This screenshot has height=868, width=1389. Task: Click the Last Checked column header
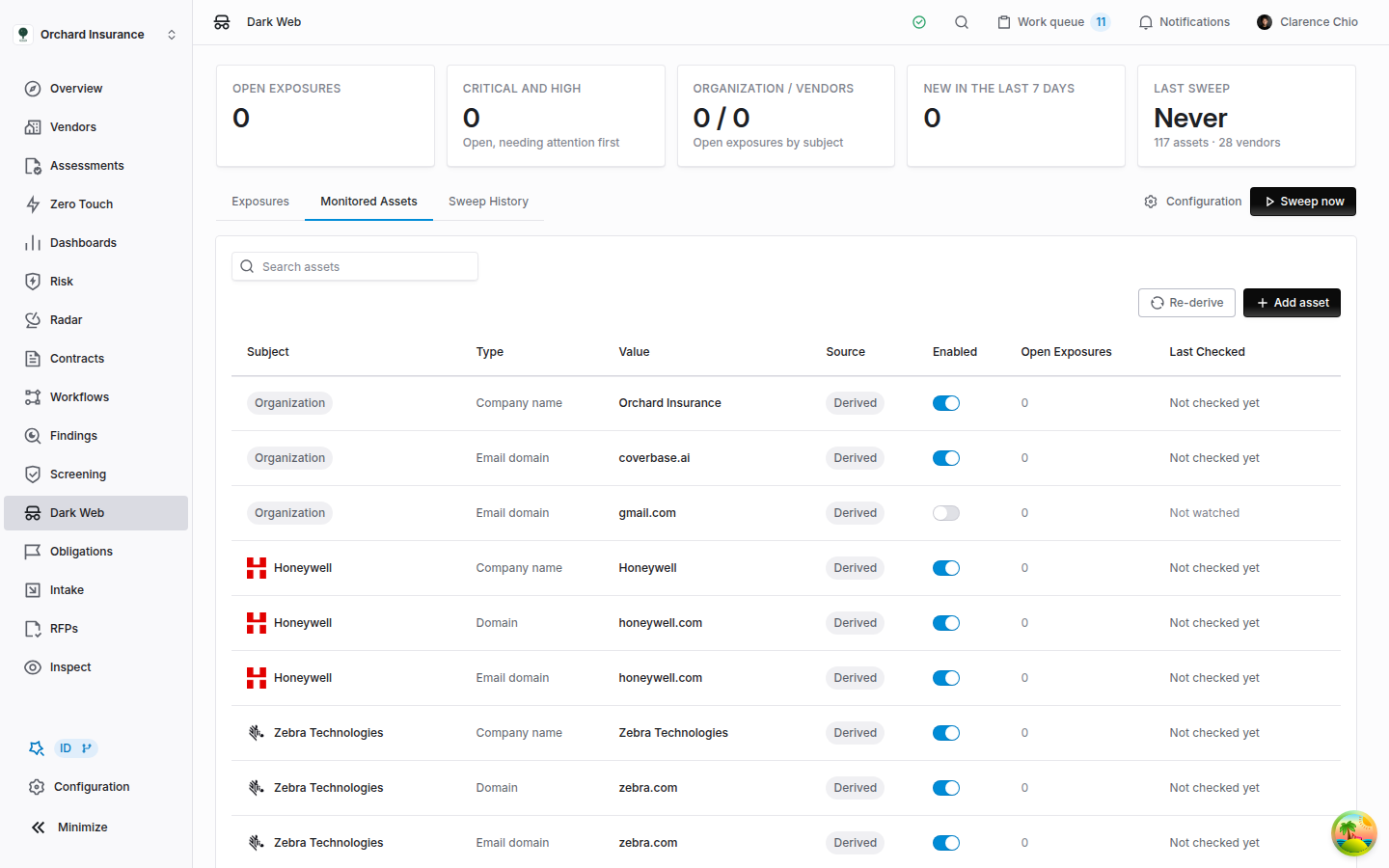(1207, 352)
